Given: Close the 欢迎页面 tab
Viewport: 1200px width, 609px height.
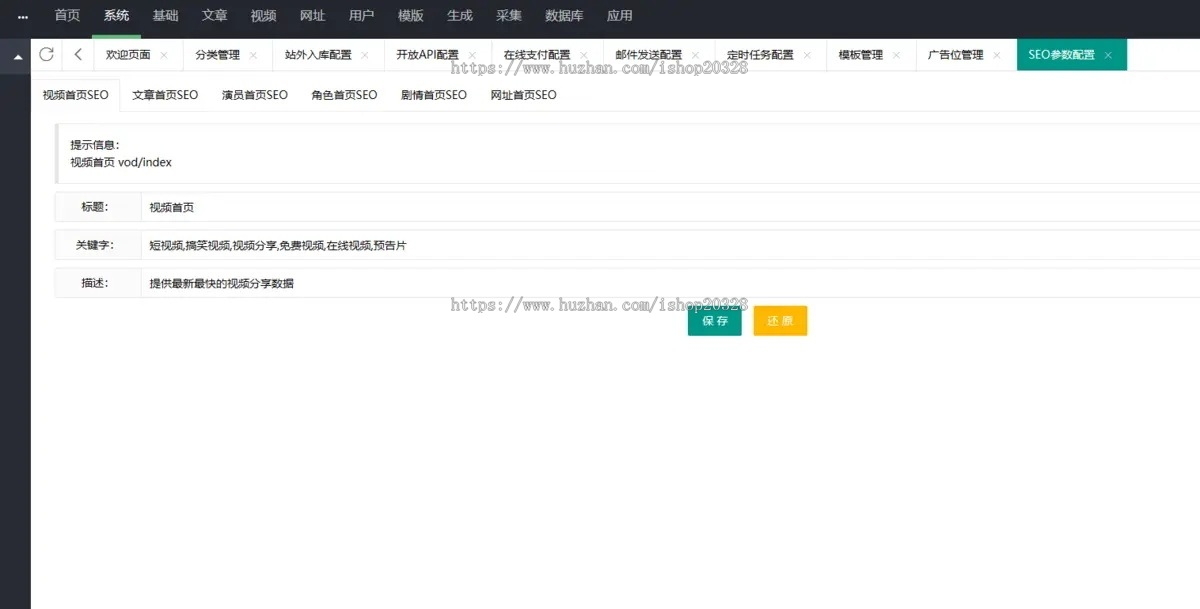Looking at the screenshot, I should (164, 56).
